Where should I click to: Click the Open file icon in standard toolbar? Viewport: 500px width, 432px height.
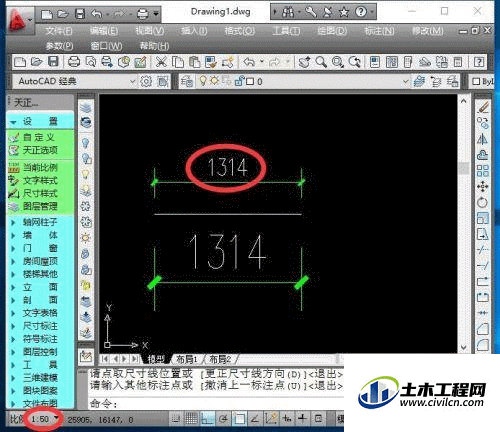37,62
